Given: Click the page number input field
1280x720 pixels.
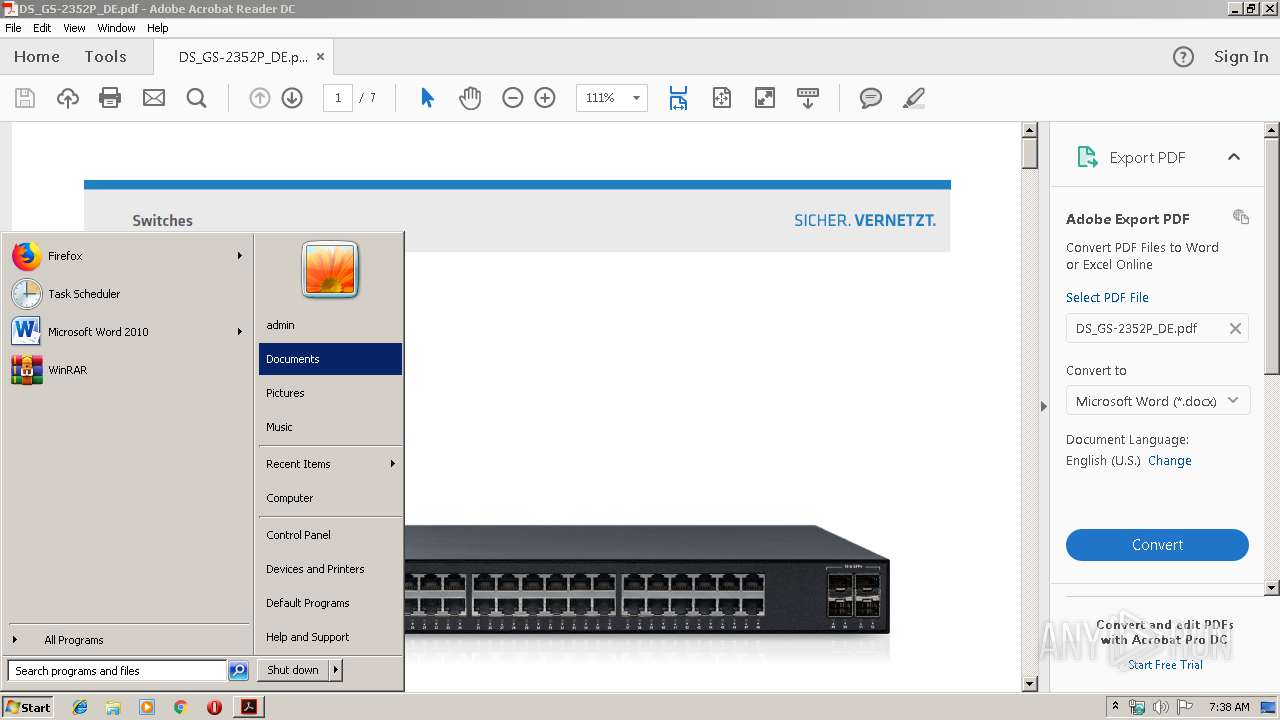Looking at the screenshot, I should (338, 98).
